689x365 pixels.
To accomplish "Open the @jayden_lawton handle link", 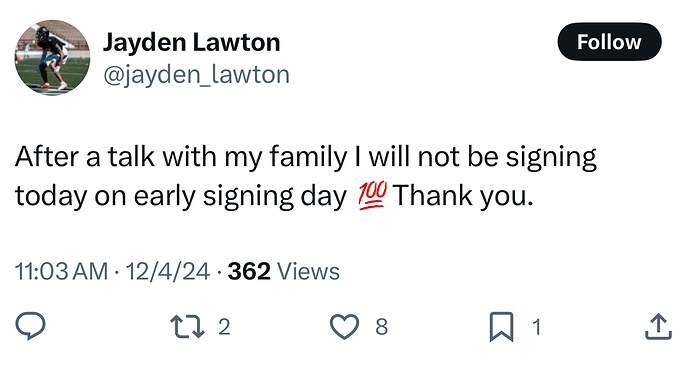I will point(196,75).
